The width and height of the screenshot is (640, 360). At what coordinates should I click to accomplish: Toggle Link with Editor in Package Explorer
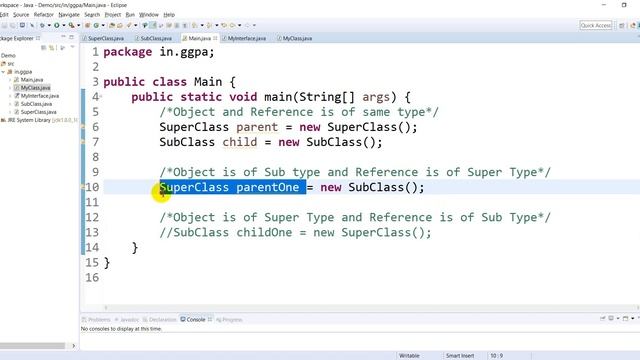tap(52, 48)
